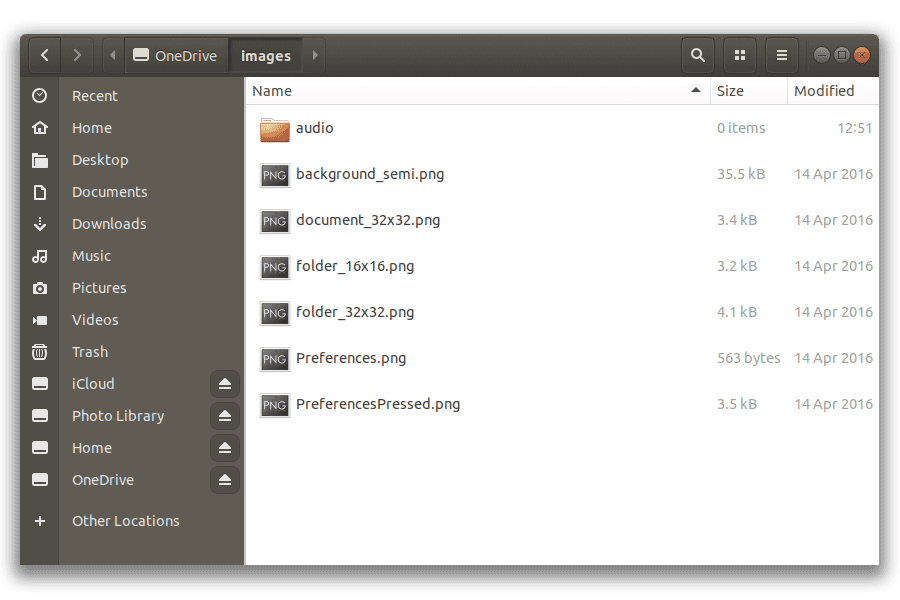
Task: Click the Videos camcorder icon
Action: tap(40, 320)
